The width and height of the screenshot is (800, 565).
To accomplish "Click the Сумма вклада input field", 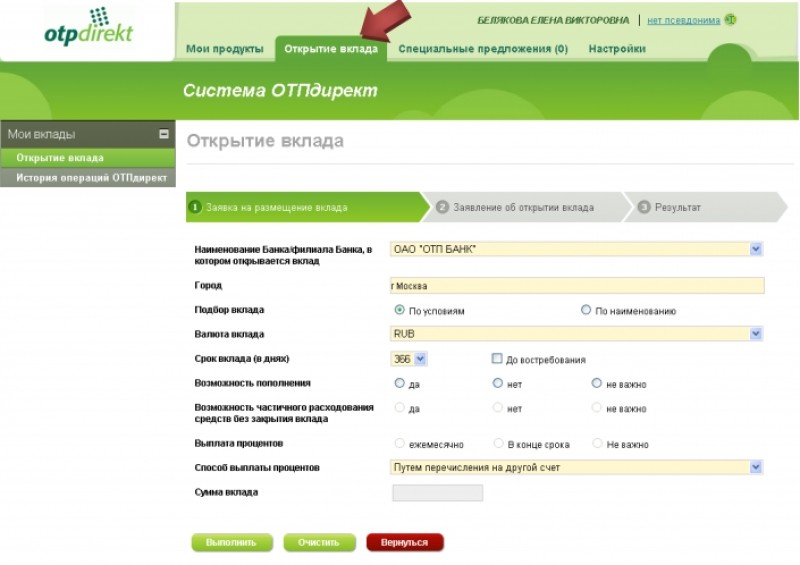I will click(x=437, y=493).
